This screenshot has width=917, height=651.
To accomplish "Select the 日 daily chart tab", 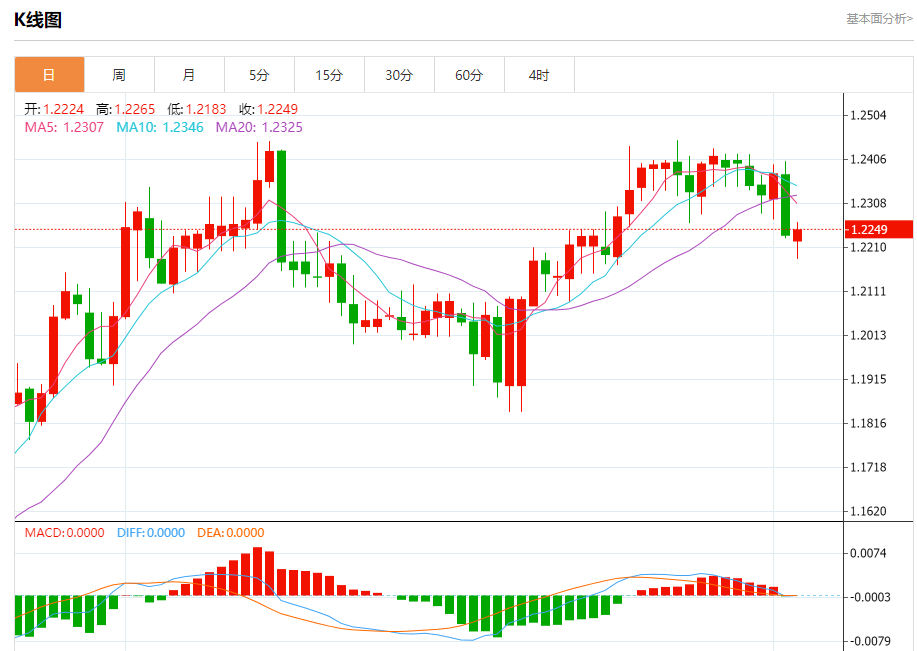I will (x=49, y=75).
